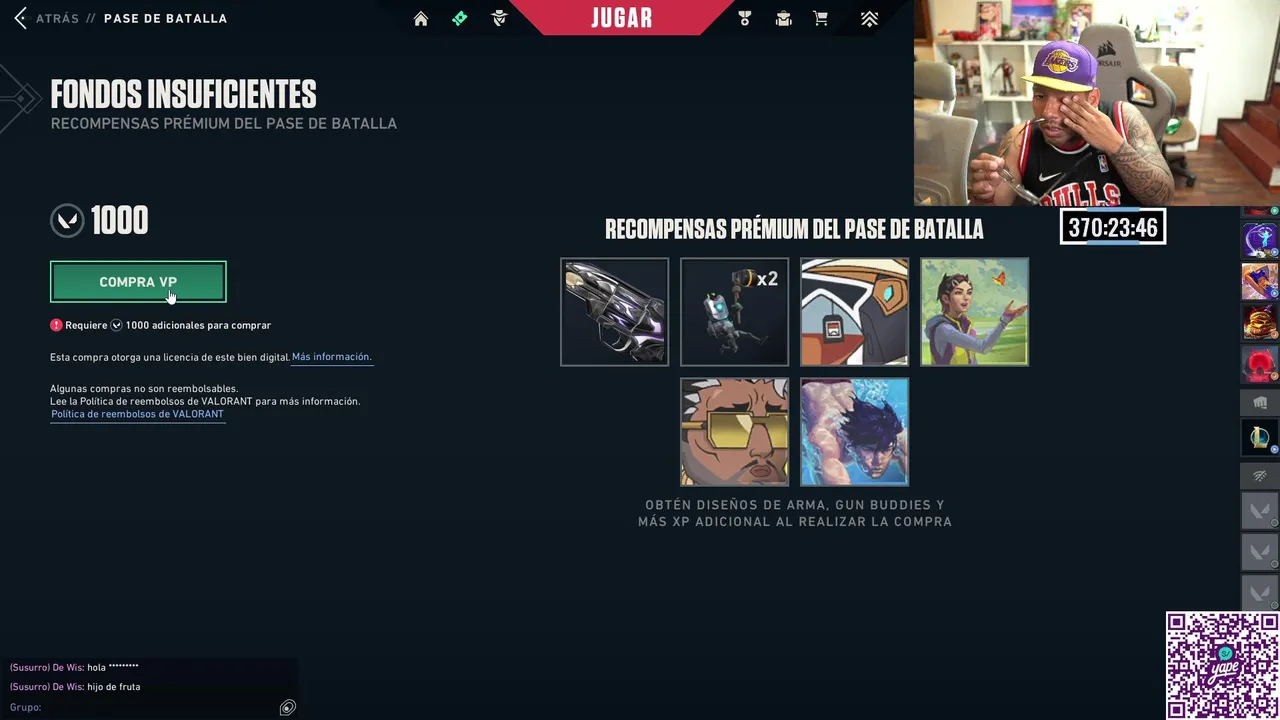
Task: Click the red error icon beside Requiere
Action: (x=56, y=325)
